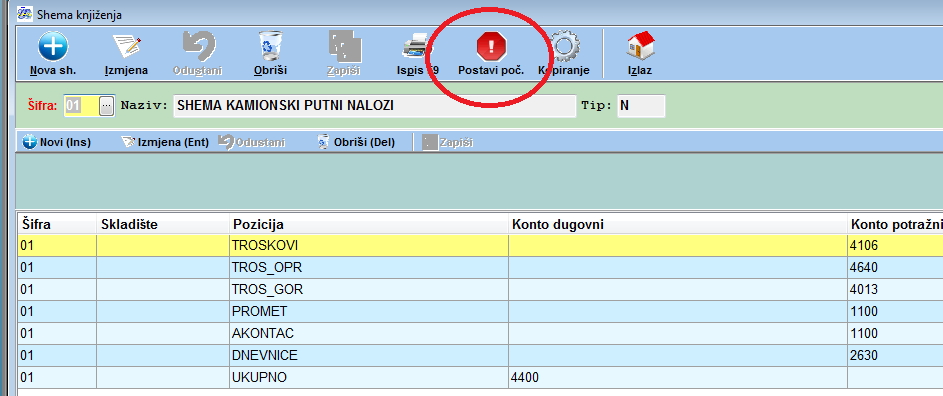Click into the Šifra code field
This screenshot has height=396, width=943.
(81, 106)
